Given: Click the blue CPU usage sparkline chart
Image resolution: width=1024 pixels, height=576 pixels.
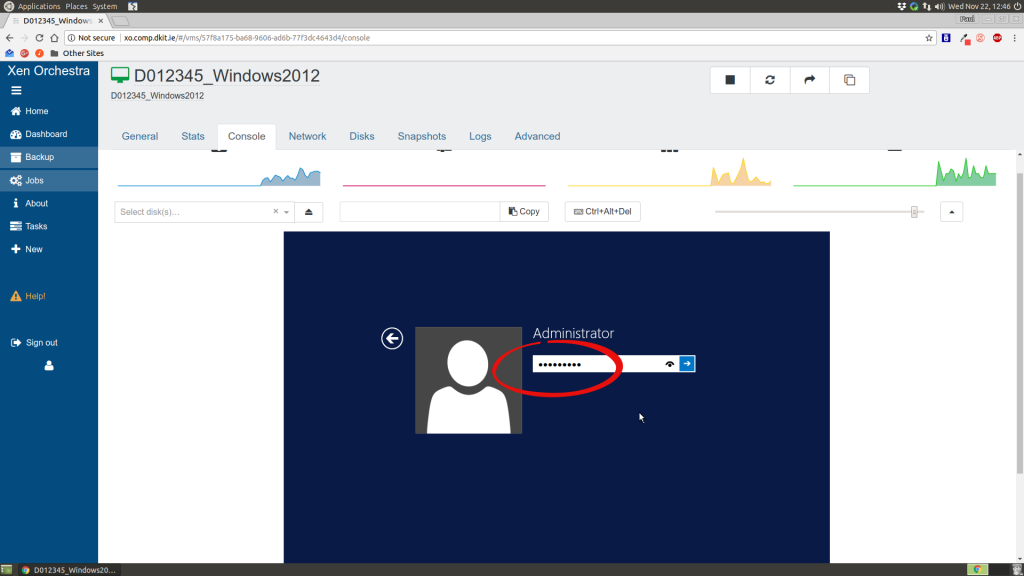Looking at the screenshot, I should 219,174.
